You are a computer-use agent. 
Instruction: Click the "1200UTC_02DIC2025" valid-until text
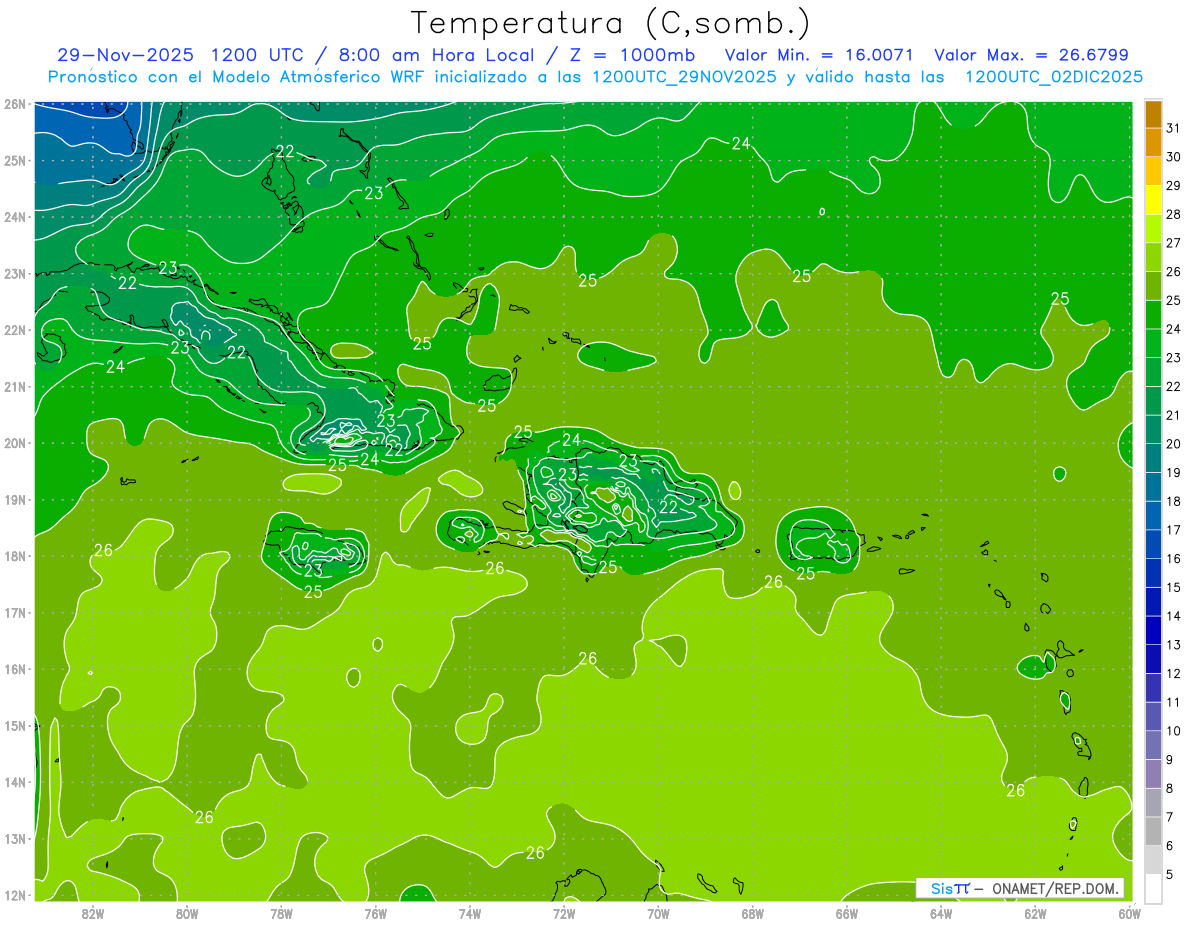[x=1054, y=77]
